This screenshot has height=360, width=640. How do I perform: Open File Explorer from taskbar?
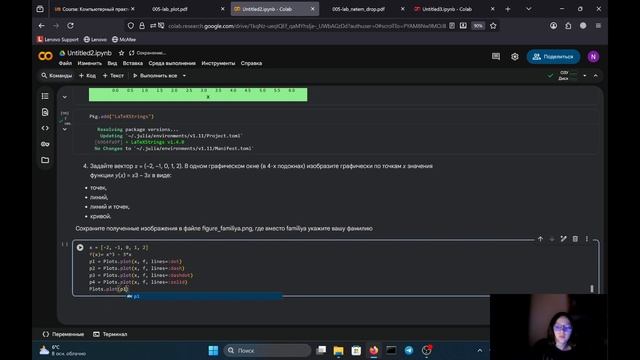point(338,350)
